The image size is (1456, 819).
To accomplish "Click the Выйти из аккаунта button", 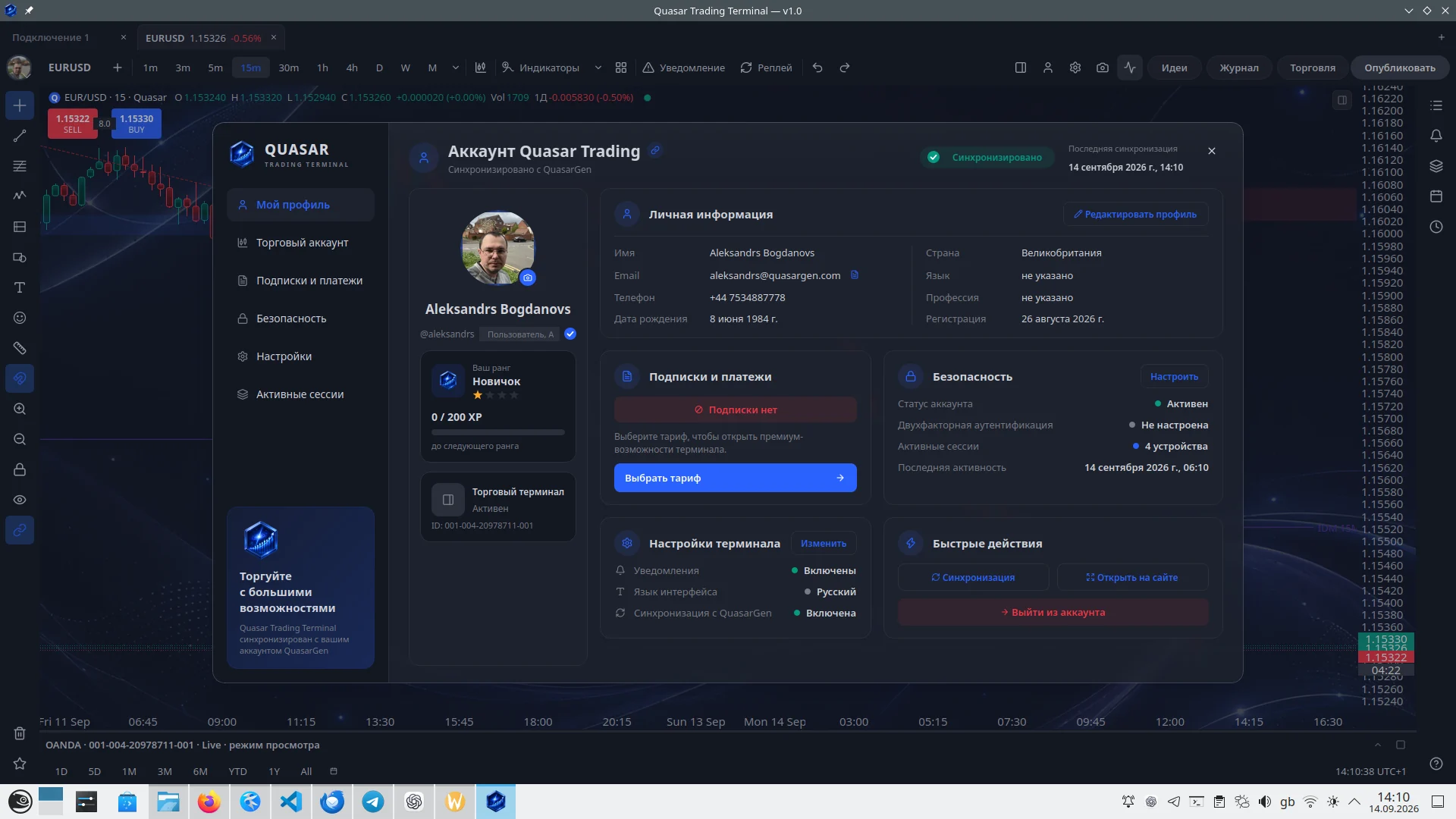I will click(x=1053, y=612).
